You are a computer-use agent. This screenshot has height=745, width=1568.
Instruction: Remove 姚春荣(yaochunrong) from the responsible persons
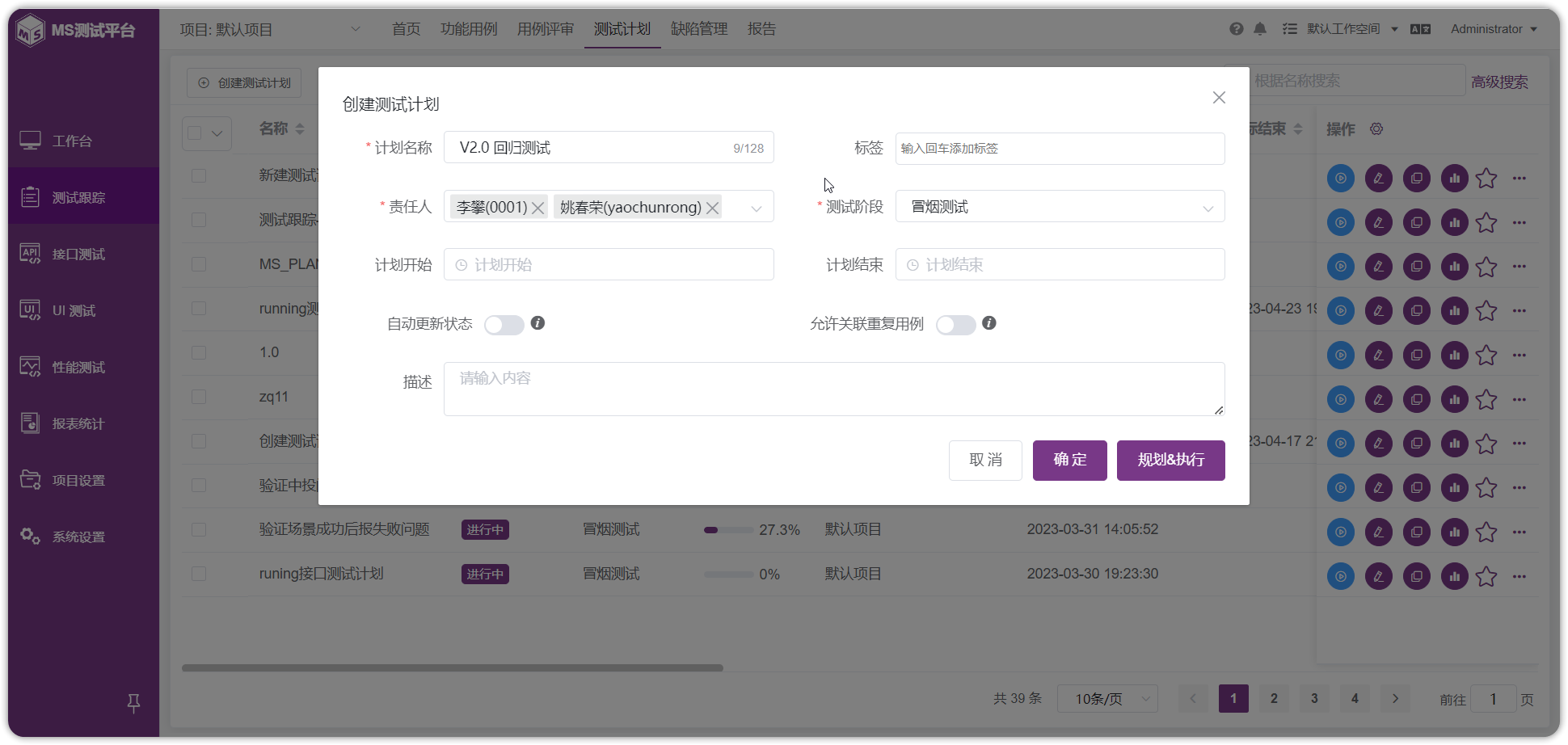coord(712,208)
